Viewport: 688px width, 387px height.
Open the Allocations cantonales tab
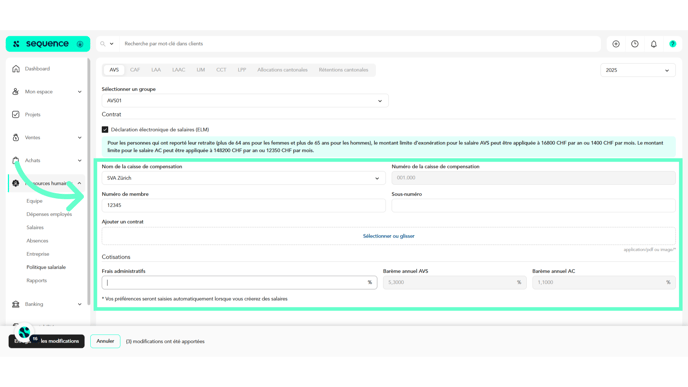click(282, 70)
